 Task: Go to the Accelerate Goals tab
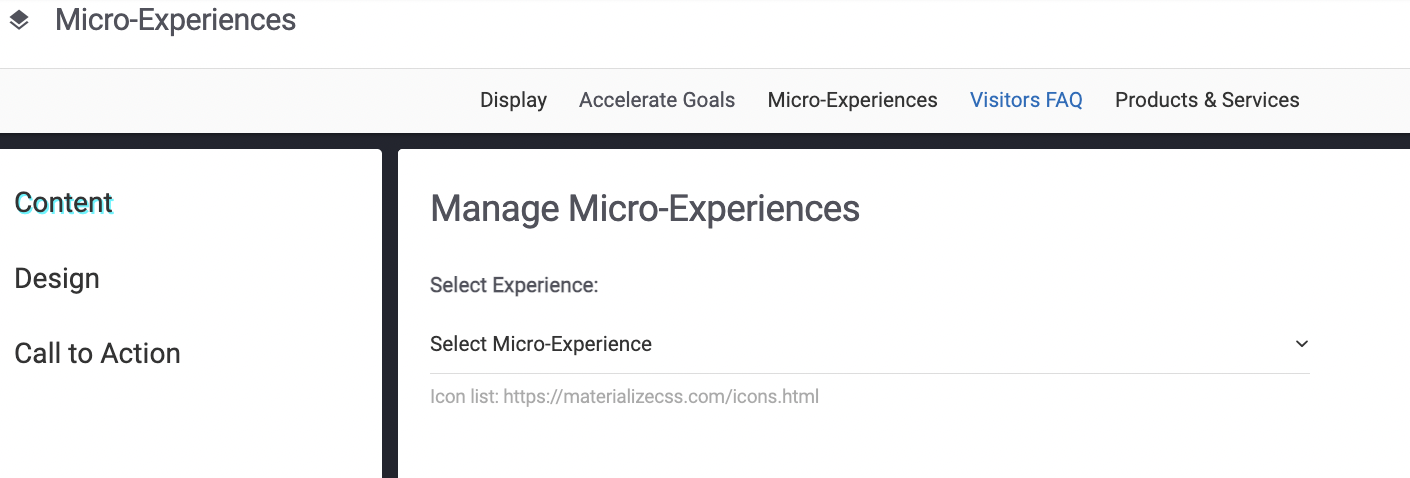(x=657, y=100)
